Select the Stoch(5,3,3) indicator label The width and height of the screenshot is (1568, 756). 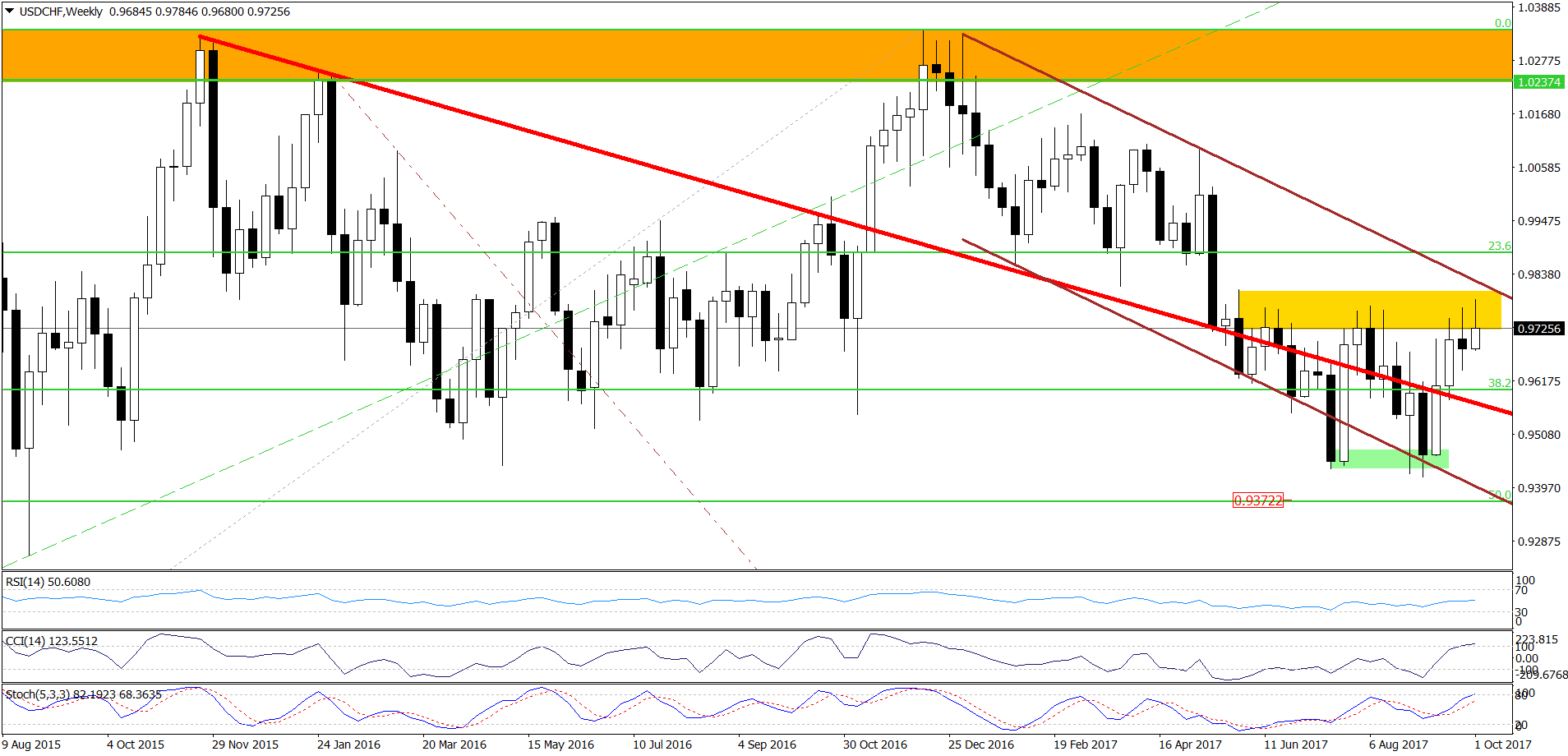(84, 694)
